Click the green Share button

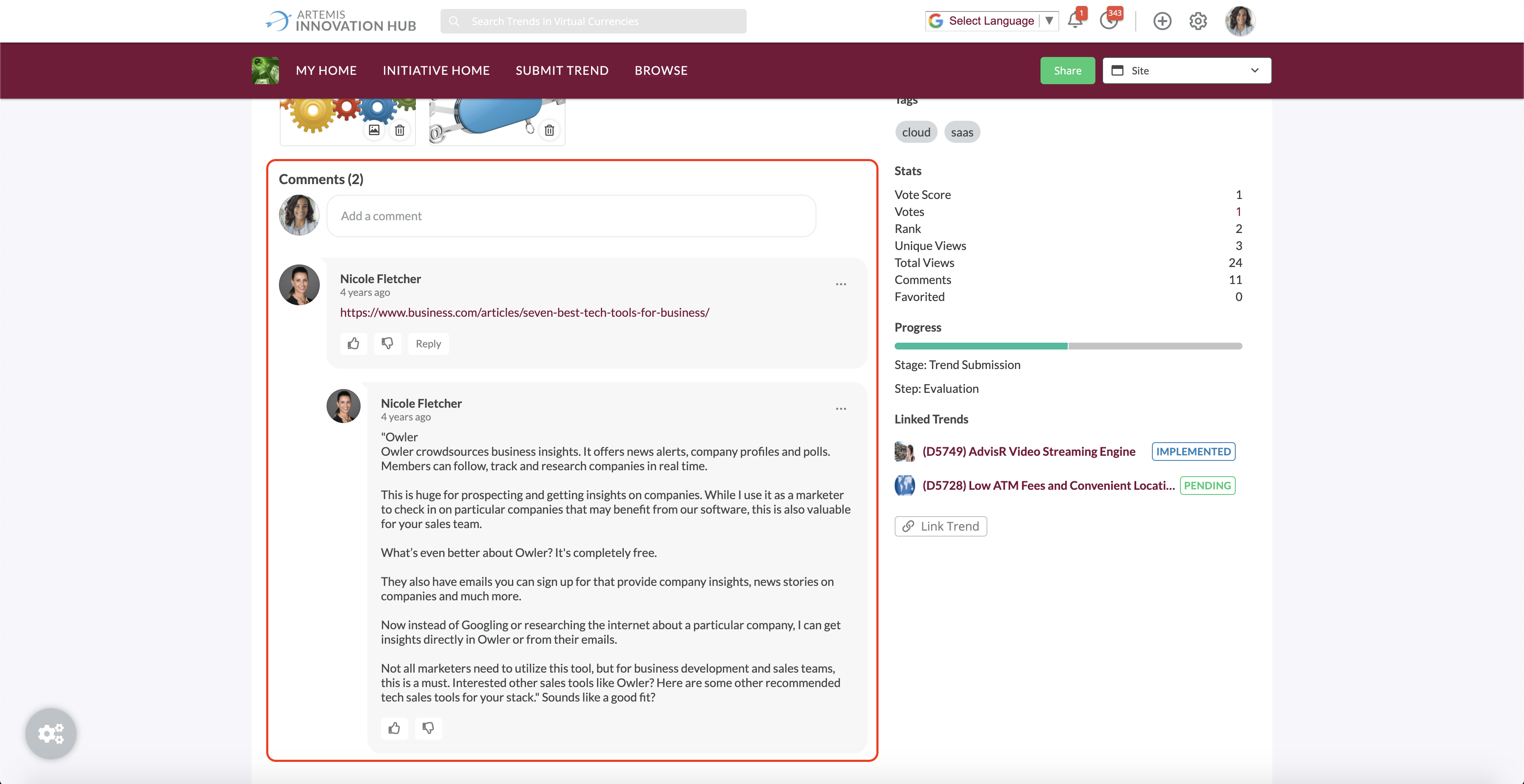[x=1067, y=71]
